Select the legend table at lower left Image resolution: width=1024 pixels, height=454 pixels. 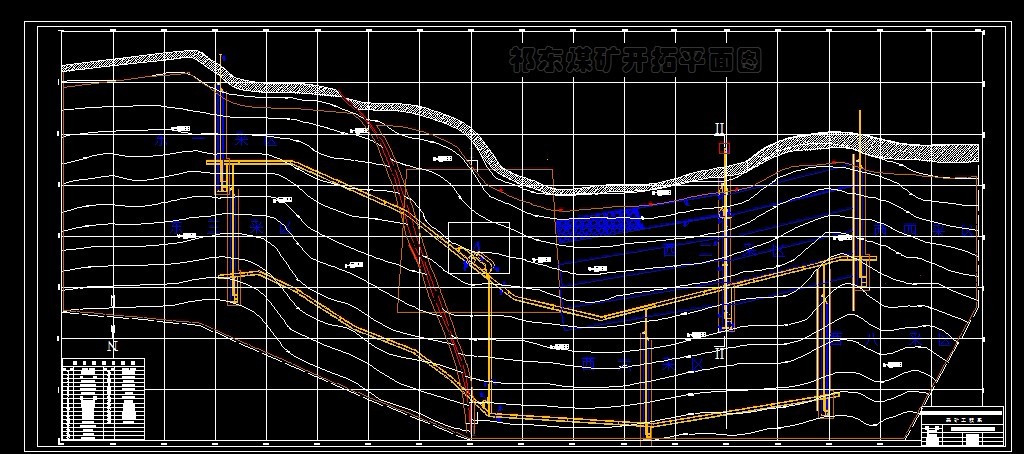(103, 398)
